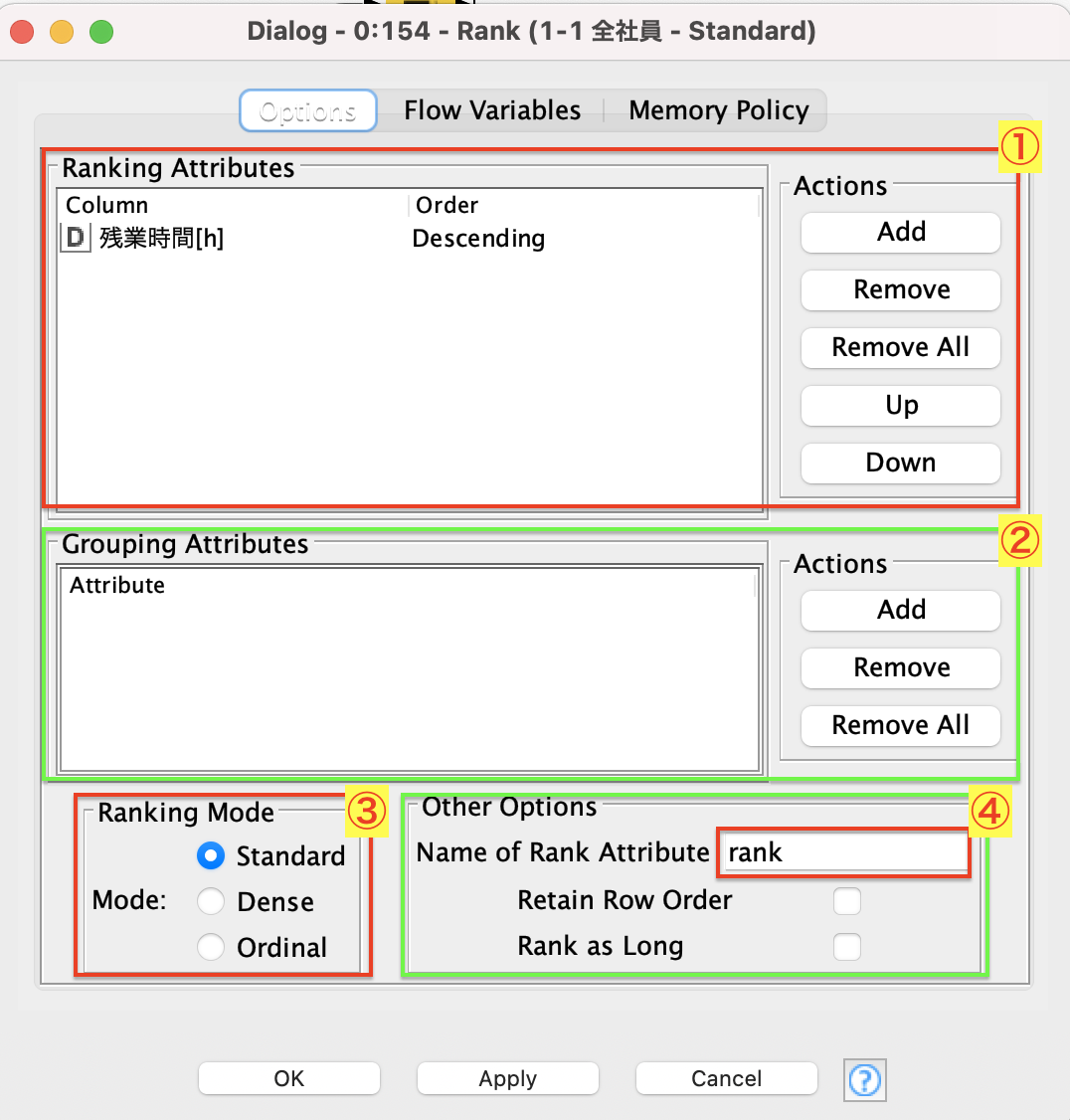Switch to the Memory Policy tab
Viewport: 1070px width, 1120px height.
(x=719, y=110)
